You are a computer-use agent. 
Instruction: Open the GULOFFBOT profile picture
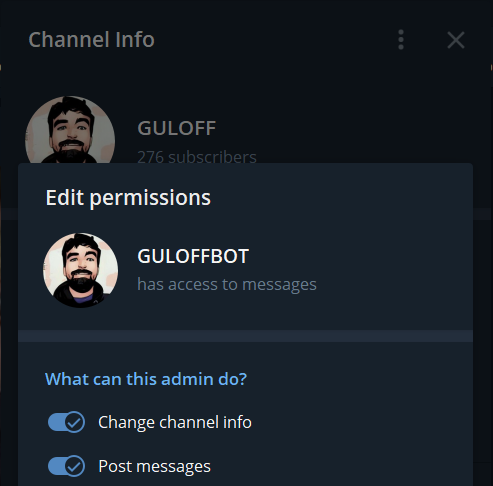coord(80,270)
